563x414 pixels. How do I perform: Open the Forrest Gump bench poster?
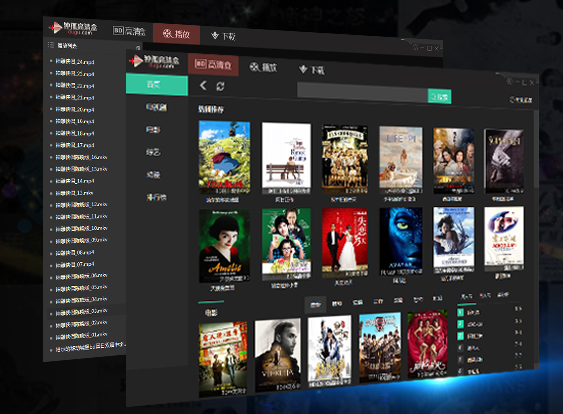click(286, 159)
